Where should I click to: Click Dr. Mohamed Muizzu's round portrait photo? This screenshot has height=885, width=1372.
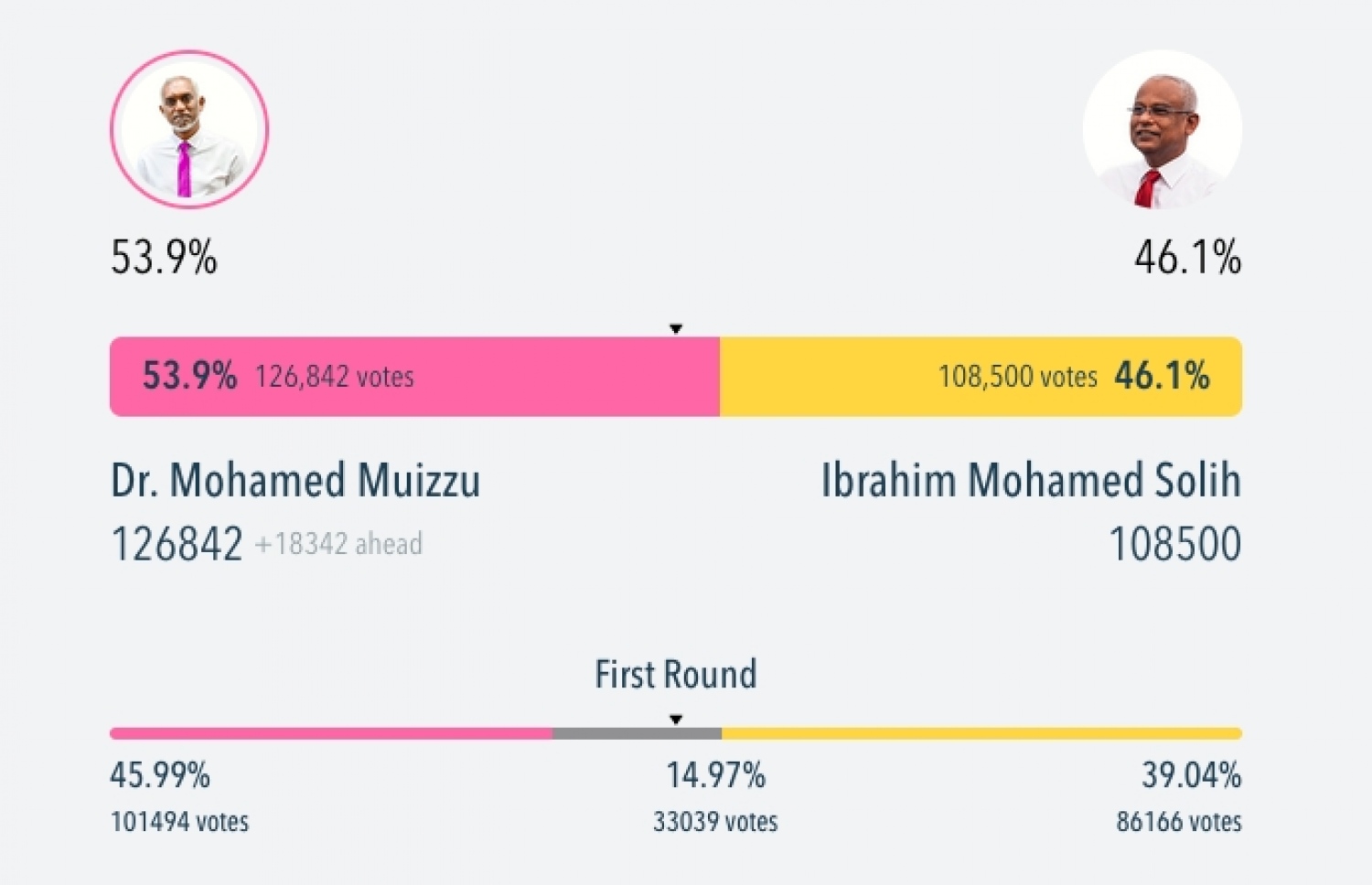coord(189,130)
